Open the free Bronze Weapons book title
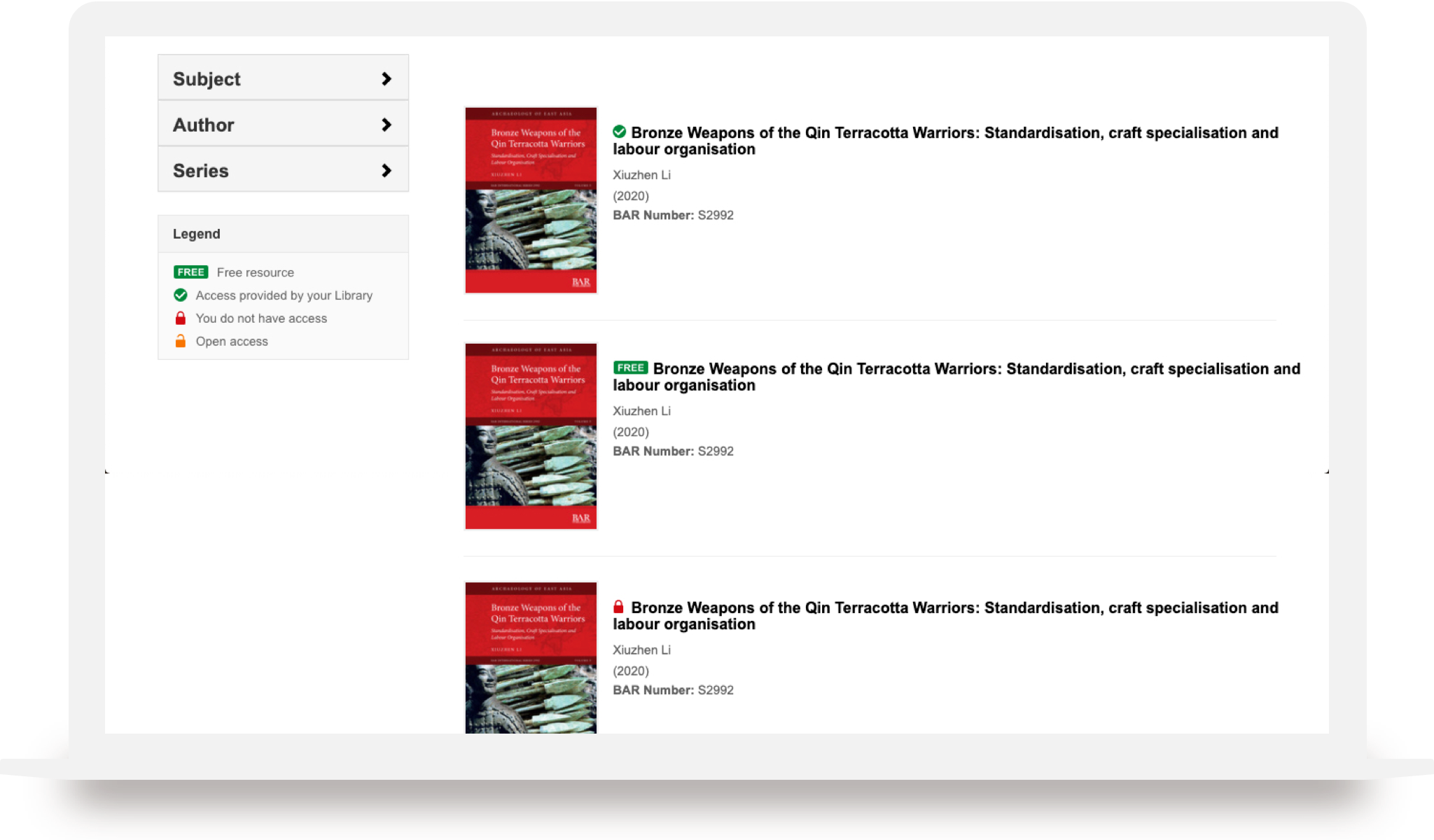Screen dimensions: 1434x840 pos(956,377)
